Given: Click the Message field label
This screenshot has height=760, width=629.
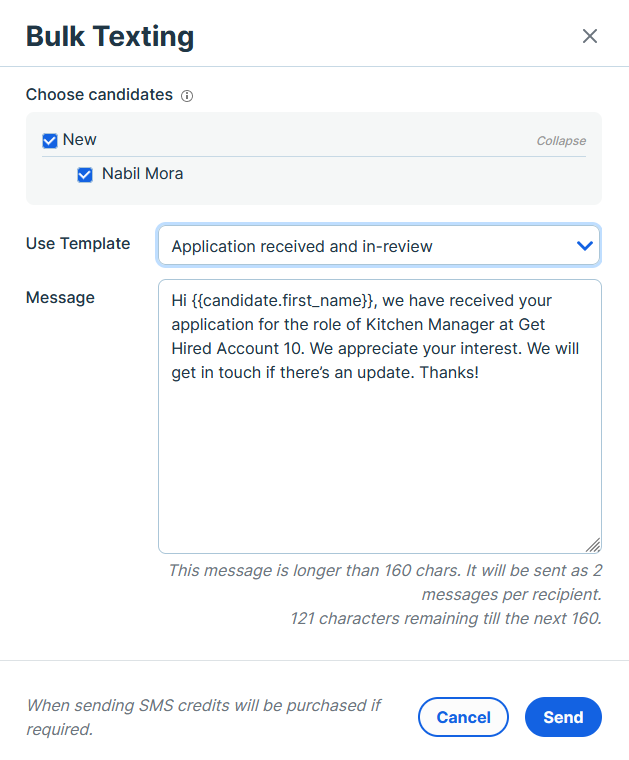Looking at the screenshot, I should 60,298.
